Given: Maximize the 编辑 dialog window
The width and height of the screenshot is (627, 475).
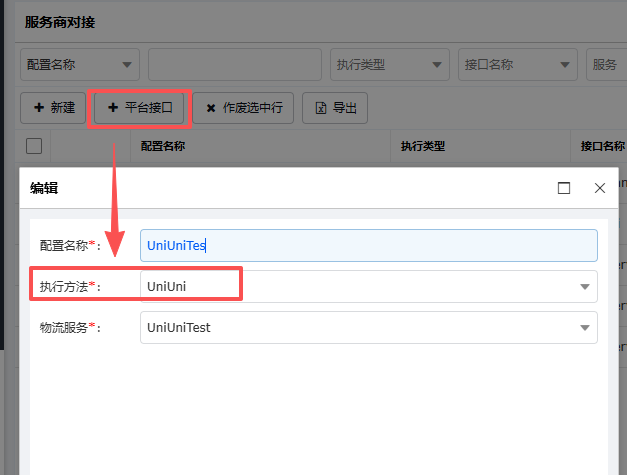Looking at the screenshot, I should pos(564,188).
